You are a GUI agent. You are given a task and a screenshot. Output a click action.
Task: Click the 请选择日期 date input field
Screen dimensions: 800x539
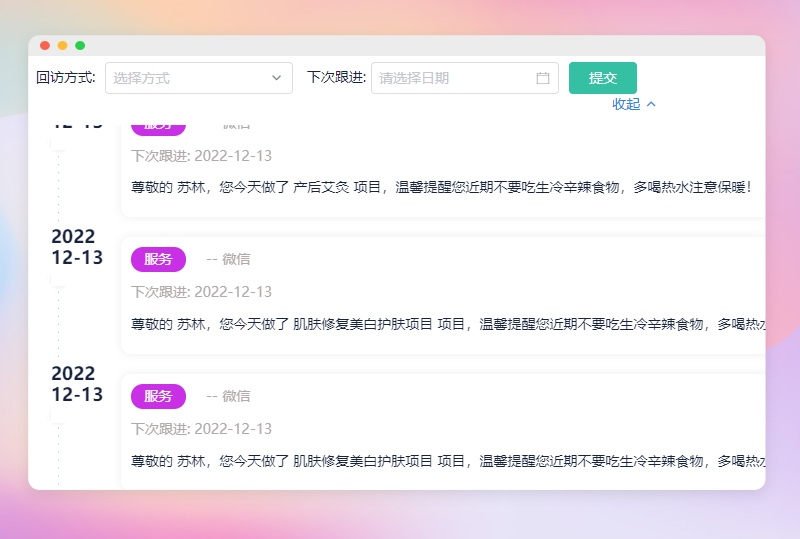coord(465,78)
